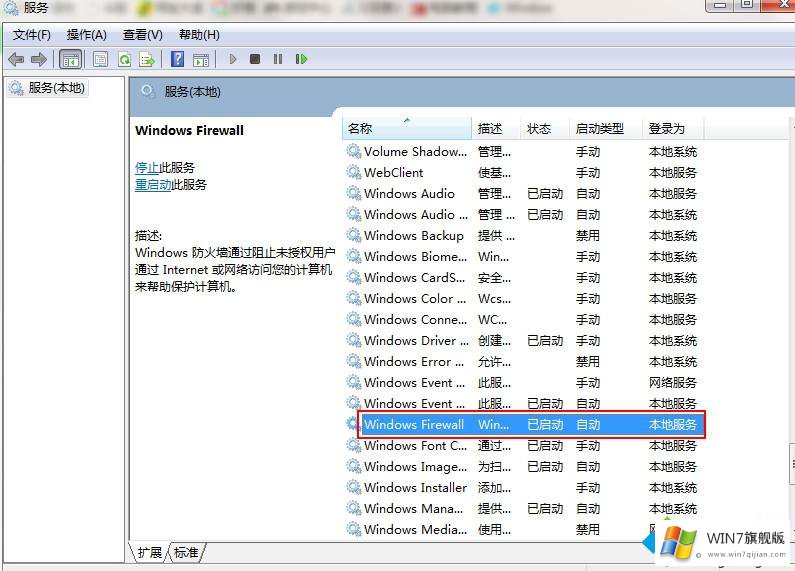The height and width of the screenshot is (571, 795).
Task: Select the Windows Installer service row
Action: tap(523, 488)
